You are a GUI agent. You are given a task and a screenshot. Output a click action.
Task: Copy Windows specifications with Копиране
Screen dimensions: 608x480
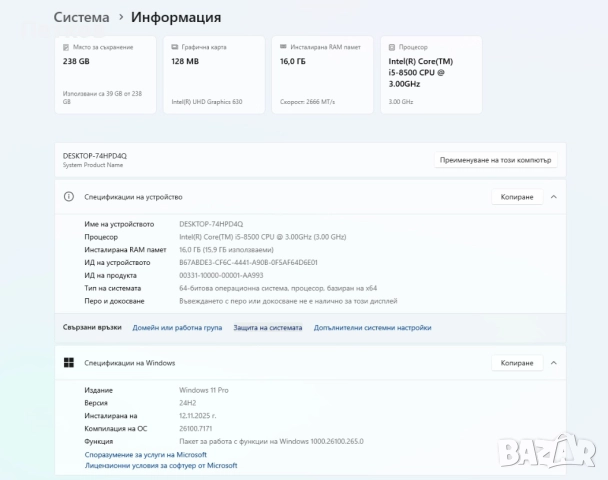click(x=517, y=363)
